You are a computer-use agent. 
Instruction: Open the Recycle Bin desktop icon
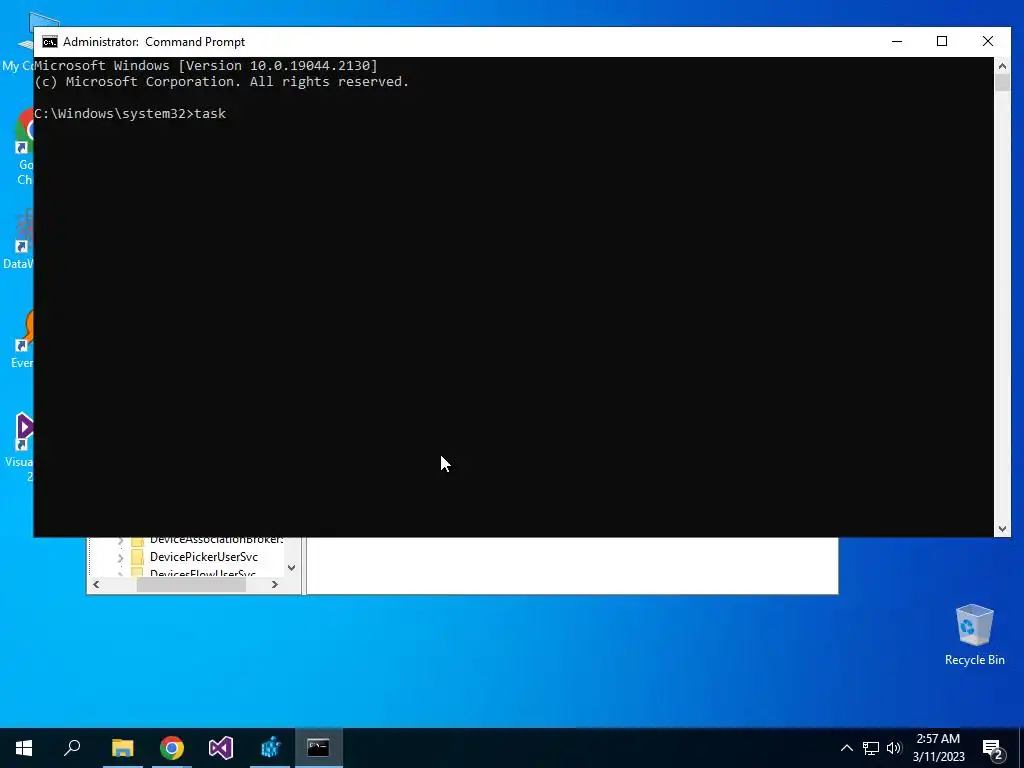coord(974,635)
